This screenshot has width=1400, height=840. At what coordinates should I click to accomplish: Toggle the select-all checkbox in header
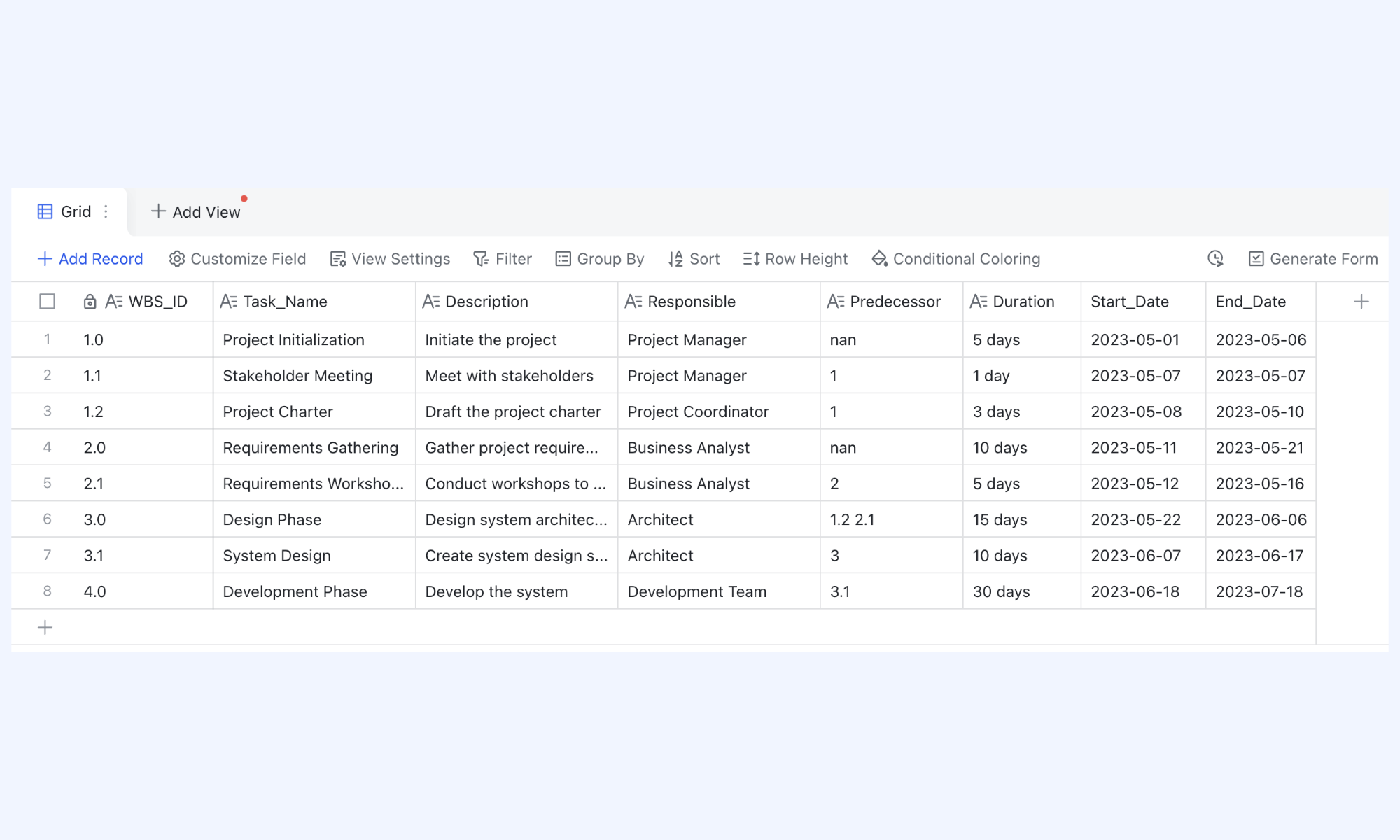coord(48,302)
